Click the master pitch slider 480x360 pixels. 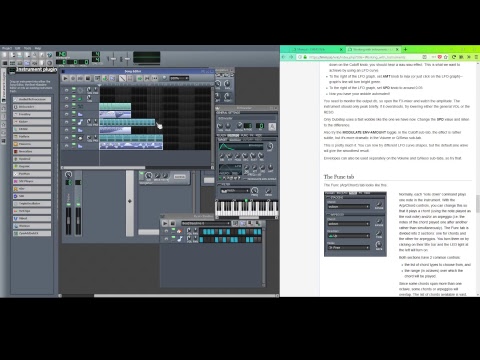[127, 59]
